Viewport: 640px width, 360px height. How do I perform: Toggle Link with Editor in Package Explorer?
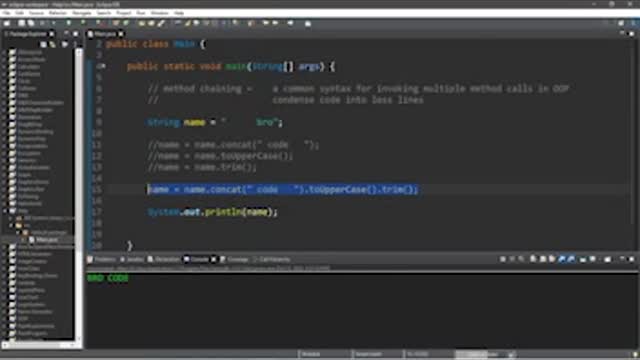(53, 44)
